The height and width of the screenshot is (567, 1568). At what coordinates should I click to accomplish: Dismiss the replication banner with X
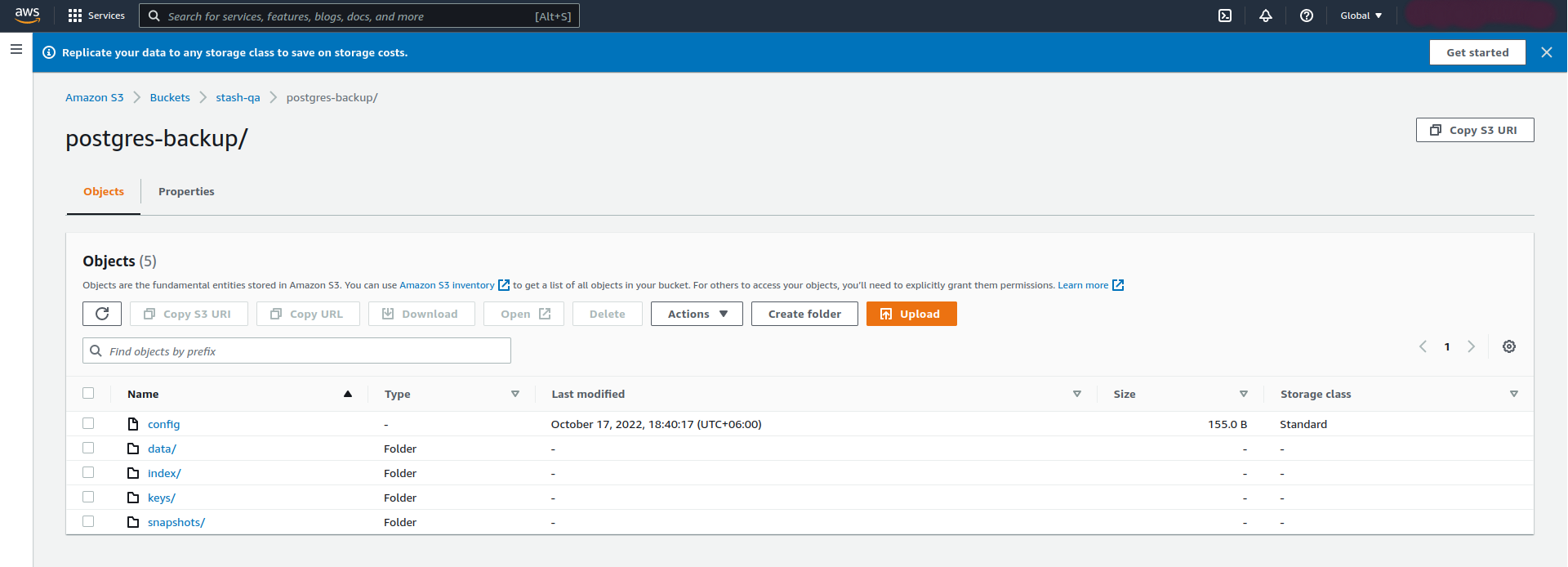point(1547,52)
